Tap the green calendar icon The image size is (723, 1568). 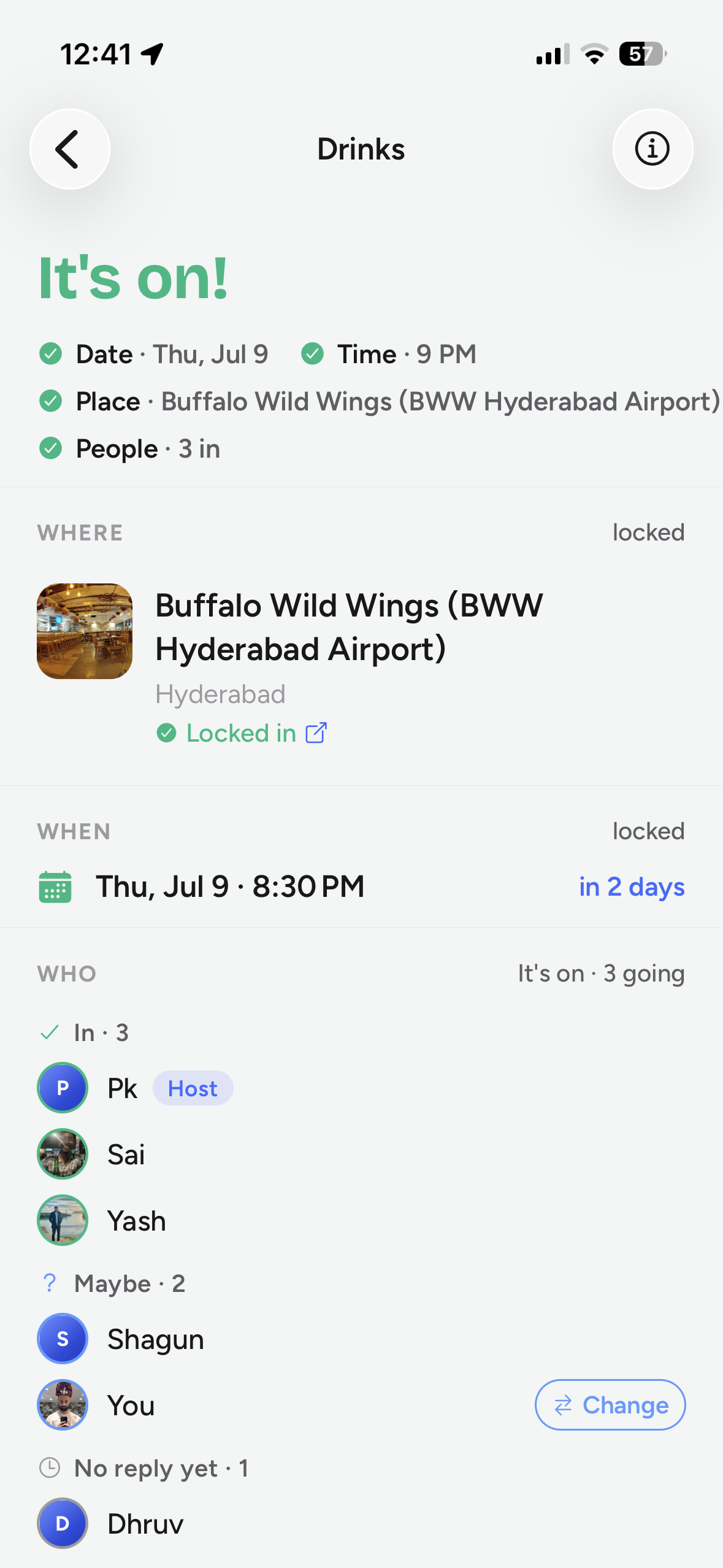pyautogui.click(x=55, y=887)
